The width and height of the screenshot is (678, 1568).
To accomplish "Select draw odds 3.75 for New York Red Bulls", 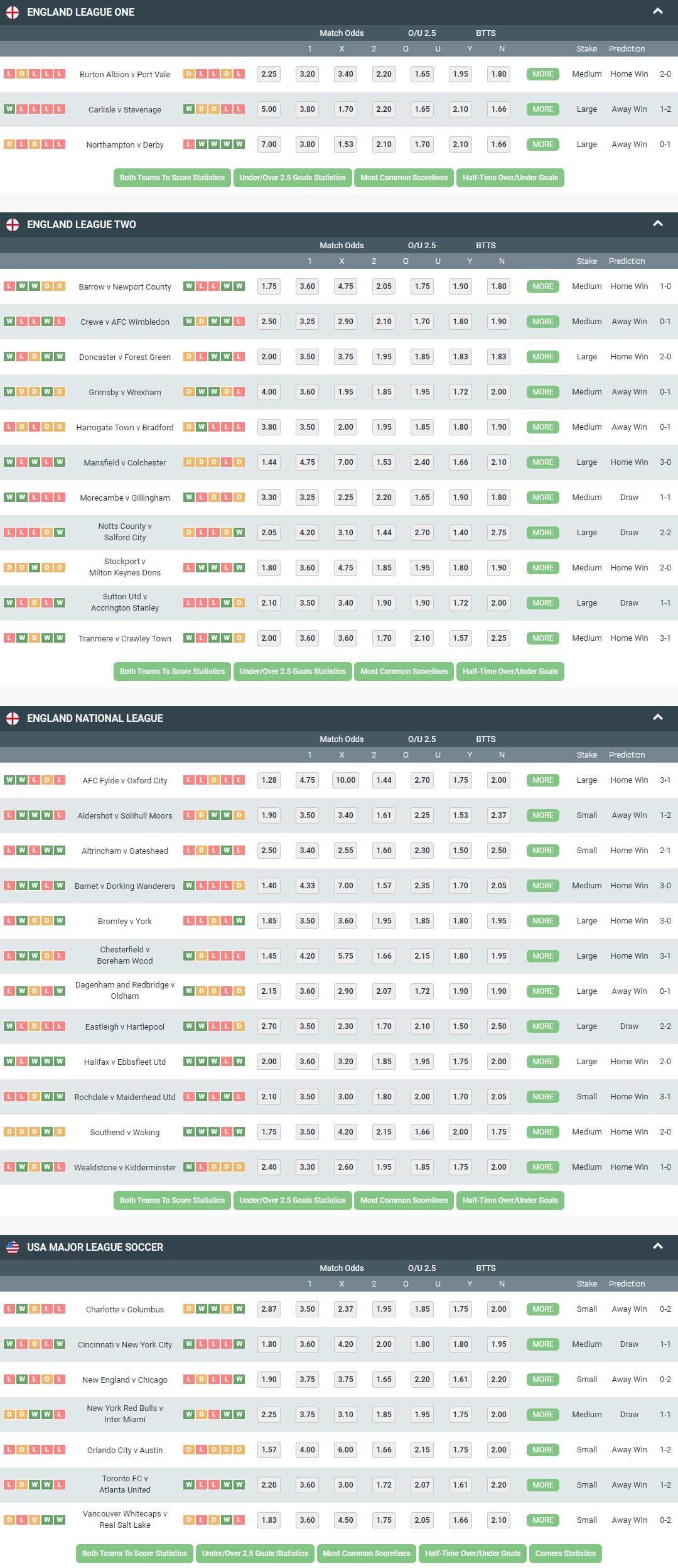I will coord(308,1415).
